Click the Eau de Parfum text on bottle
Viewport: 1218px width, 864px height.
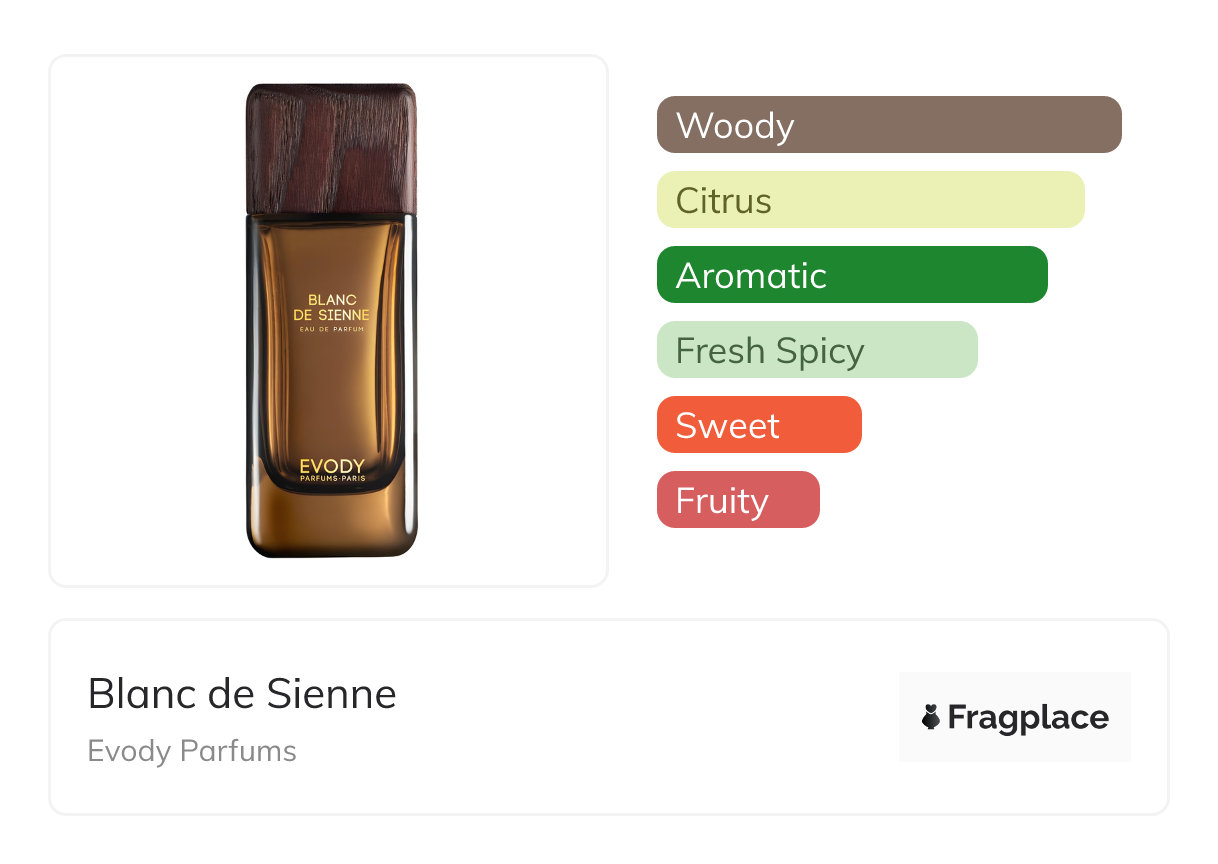coord(332,329)
